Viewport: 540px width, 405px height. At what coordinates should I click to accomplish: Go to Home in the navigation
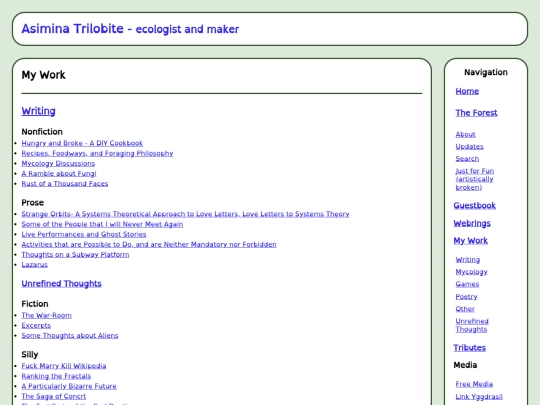[x=467, y=91]
